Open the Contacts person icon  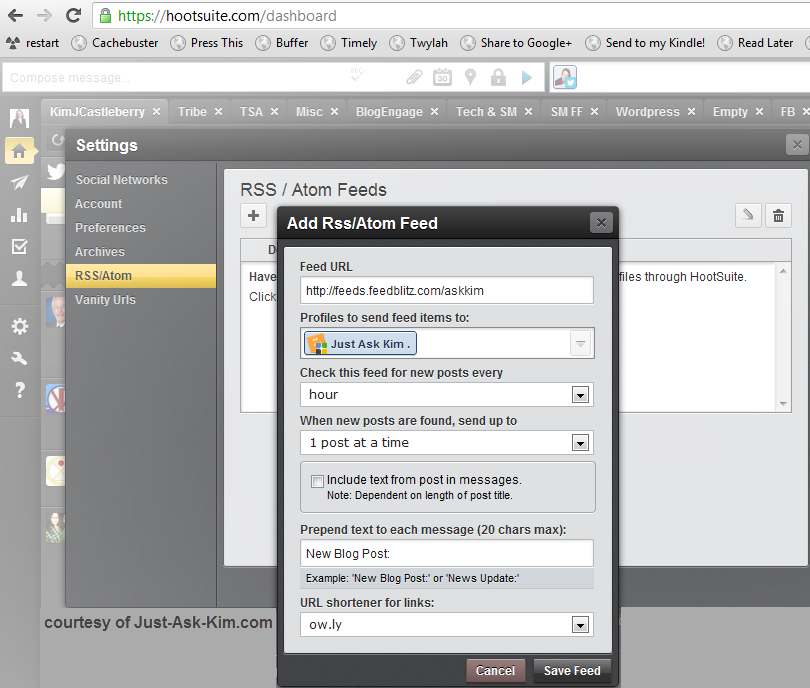coord(19,279)
